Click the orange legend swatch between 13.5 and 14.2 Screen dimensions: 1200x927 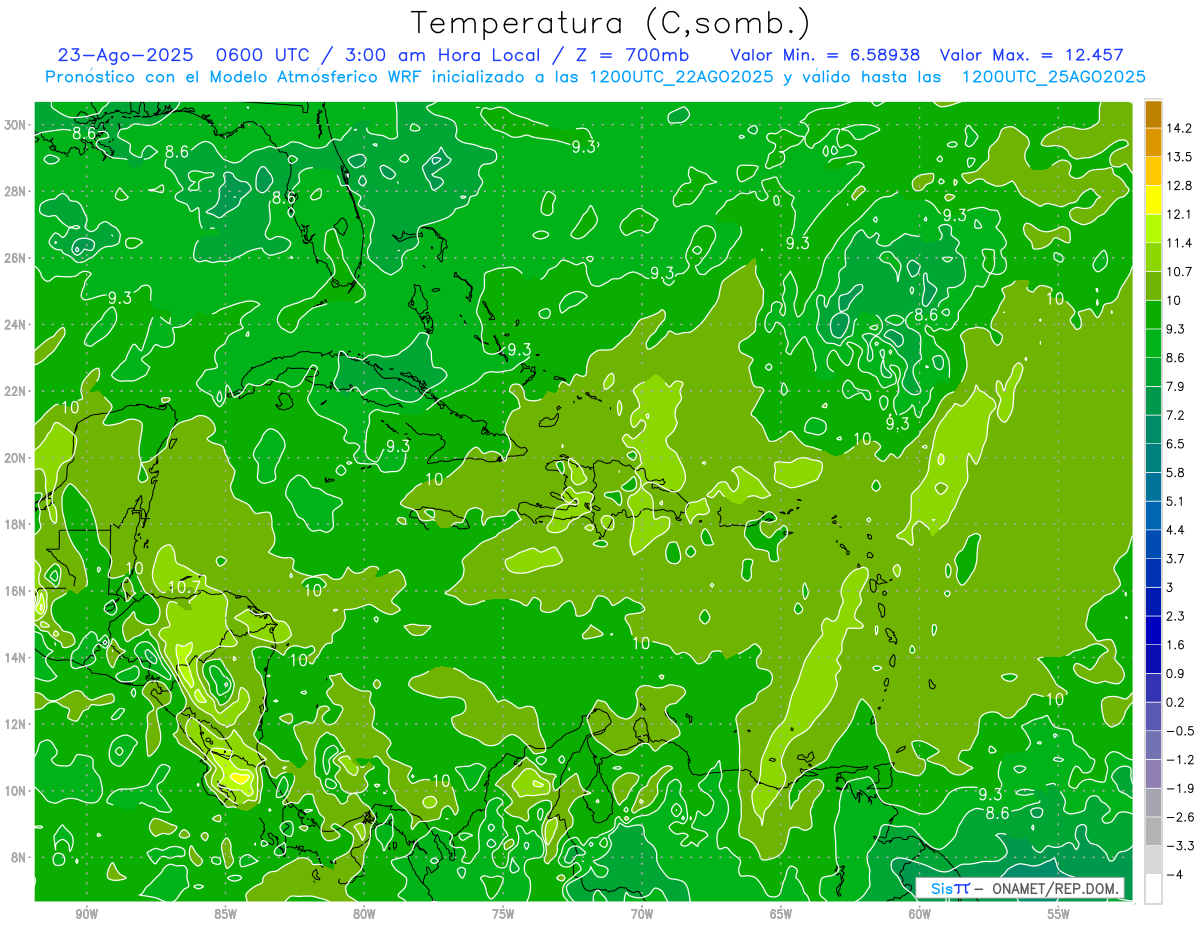(x=1153, y=142)
